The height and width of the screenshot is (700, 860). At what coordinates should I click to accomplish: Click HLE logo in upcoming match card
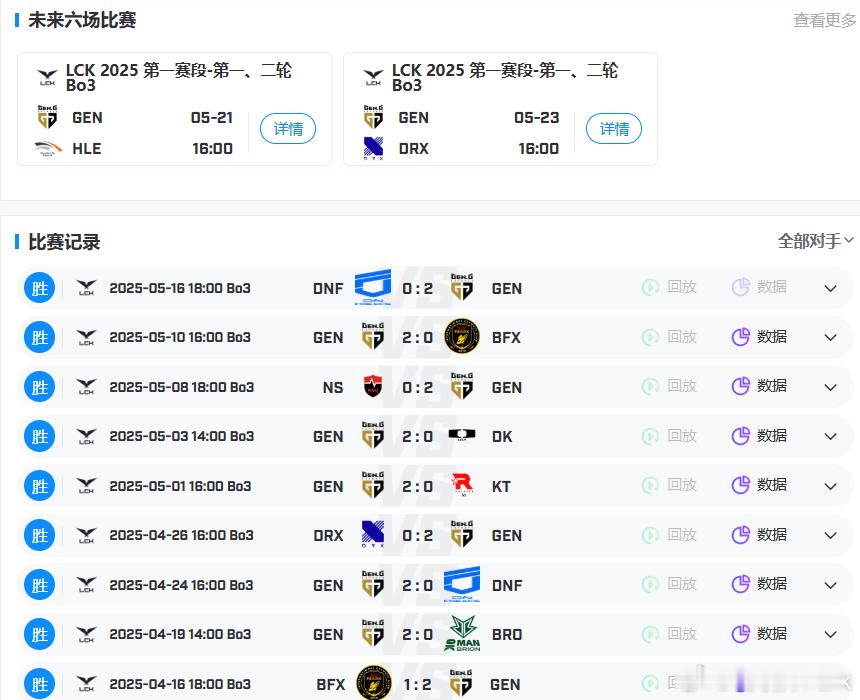[x=48, y=148]
